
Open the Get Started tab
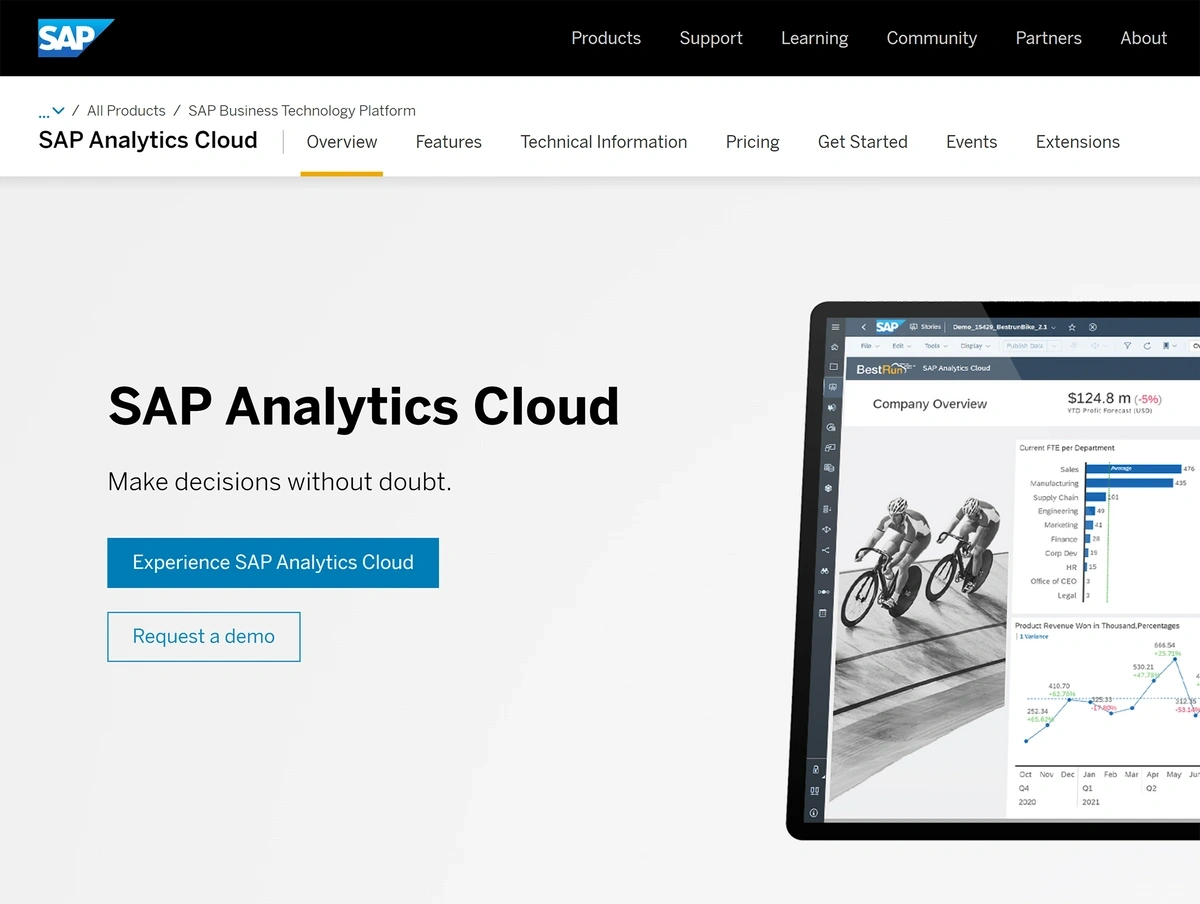863,142
